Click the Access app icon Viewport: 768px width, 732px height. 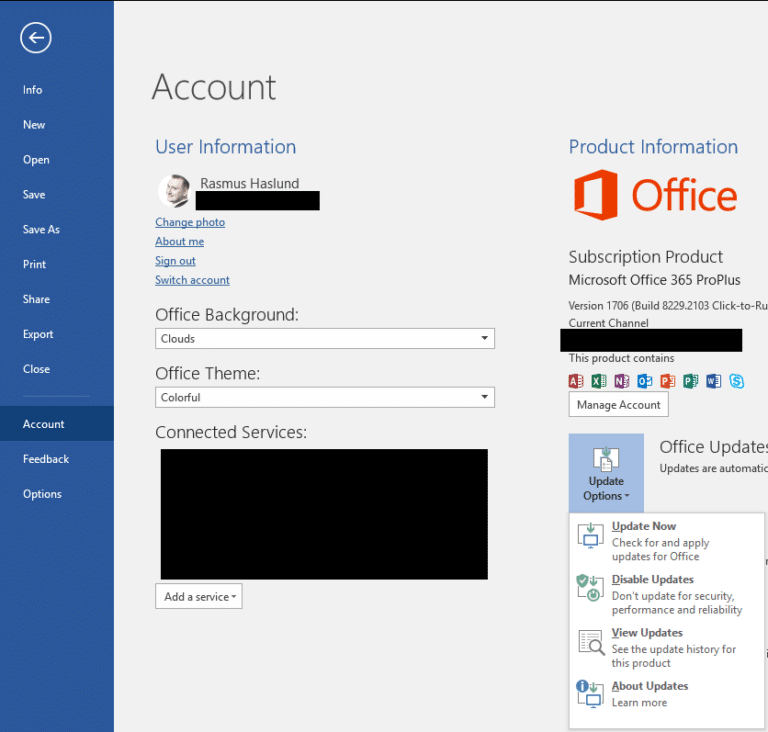(x=576, y=381)
